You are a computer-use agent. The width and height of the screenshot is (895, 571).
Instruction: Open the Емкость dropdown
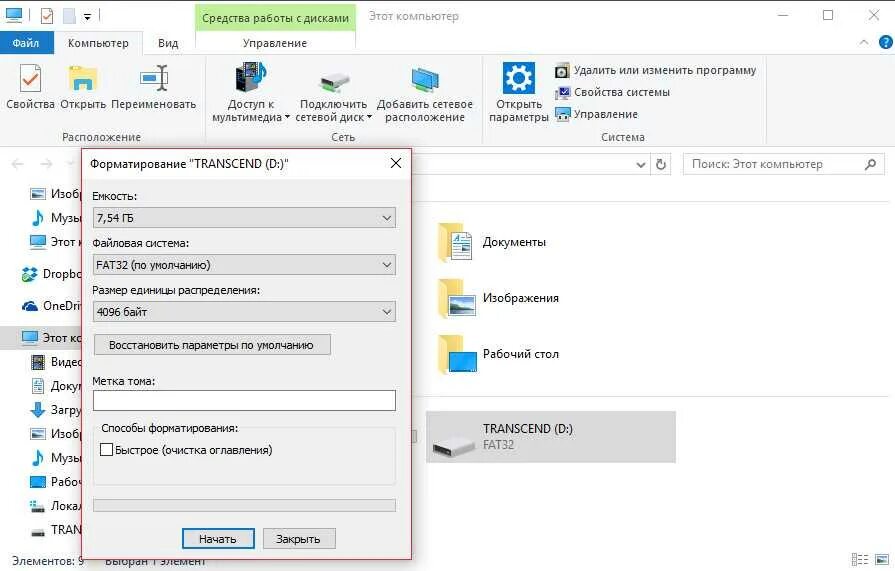[244, 218]
